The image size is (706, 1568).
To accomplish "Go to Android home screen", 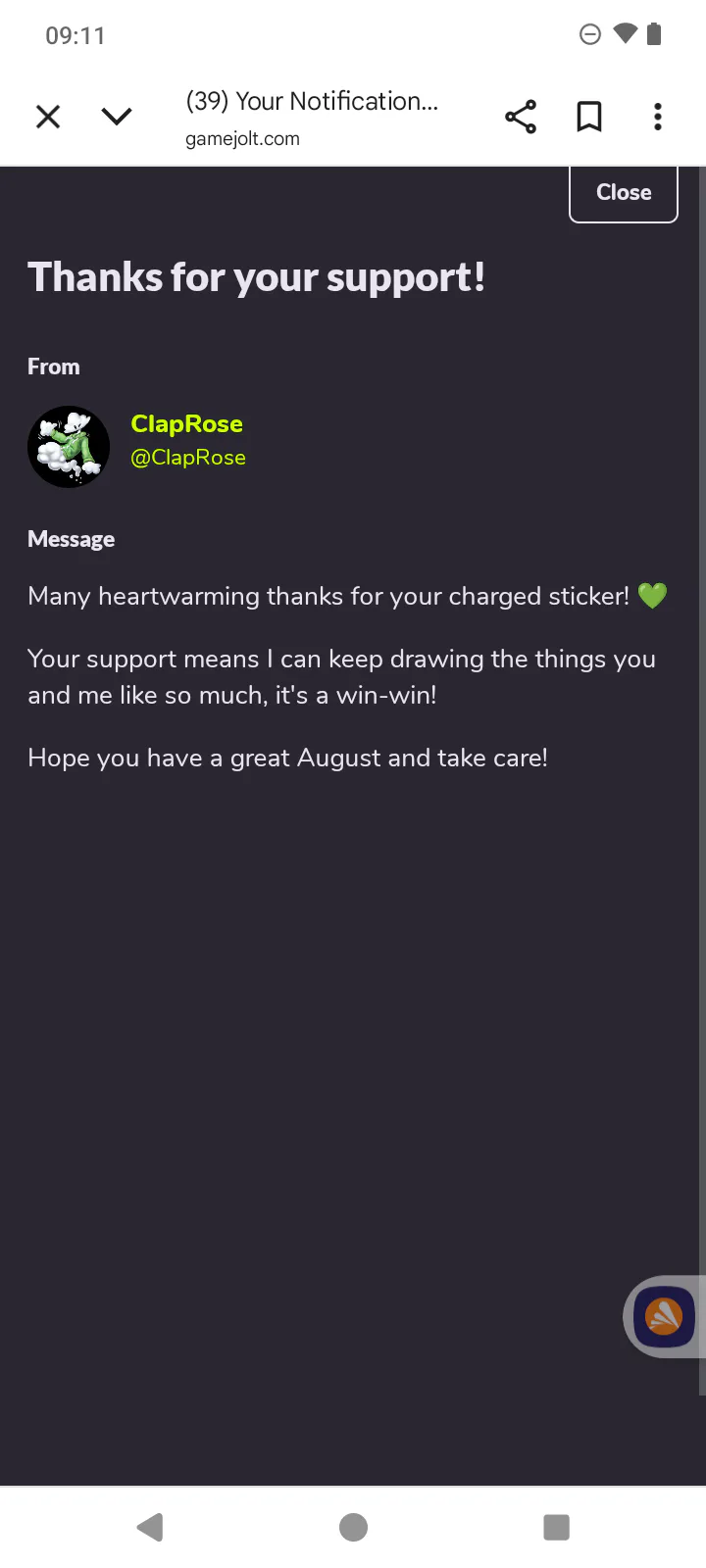I will pos(353,1527).
